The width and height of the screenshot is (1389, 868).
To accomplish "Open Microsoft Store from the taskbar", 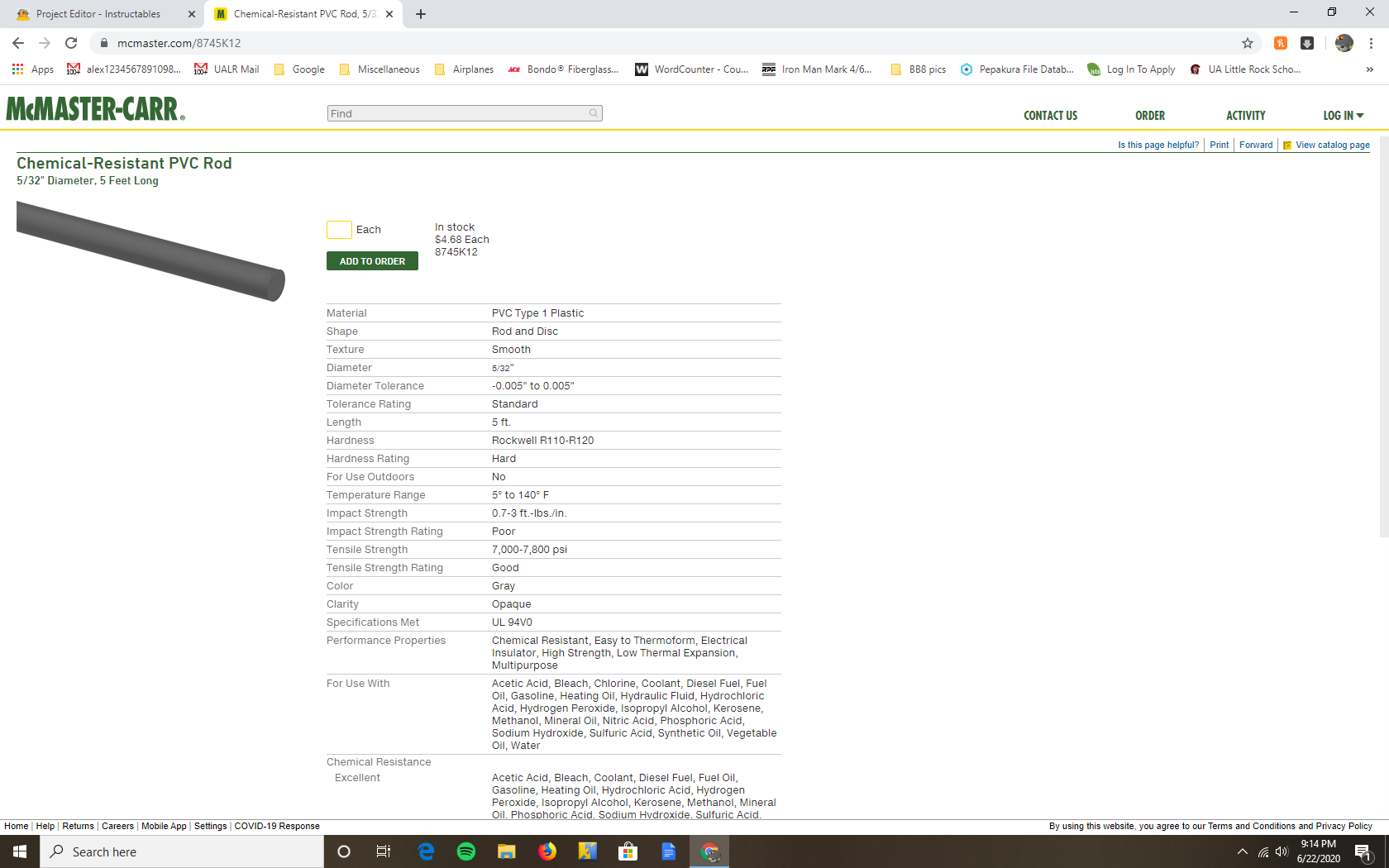I will tap(628, 851).
